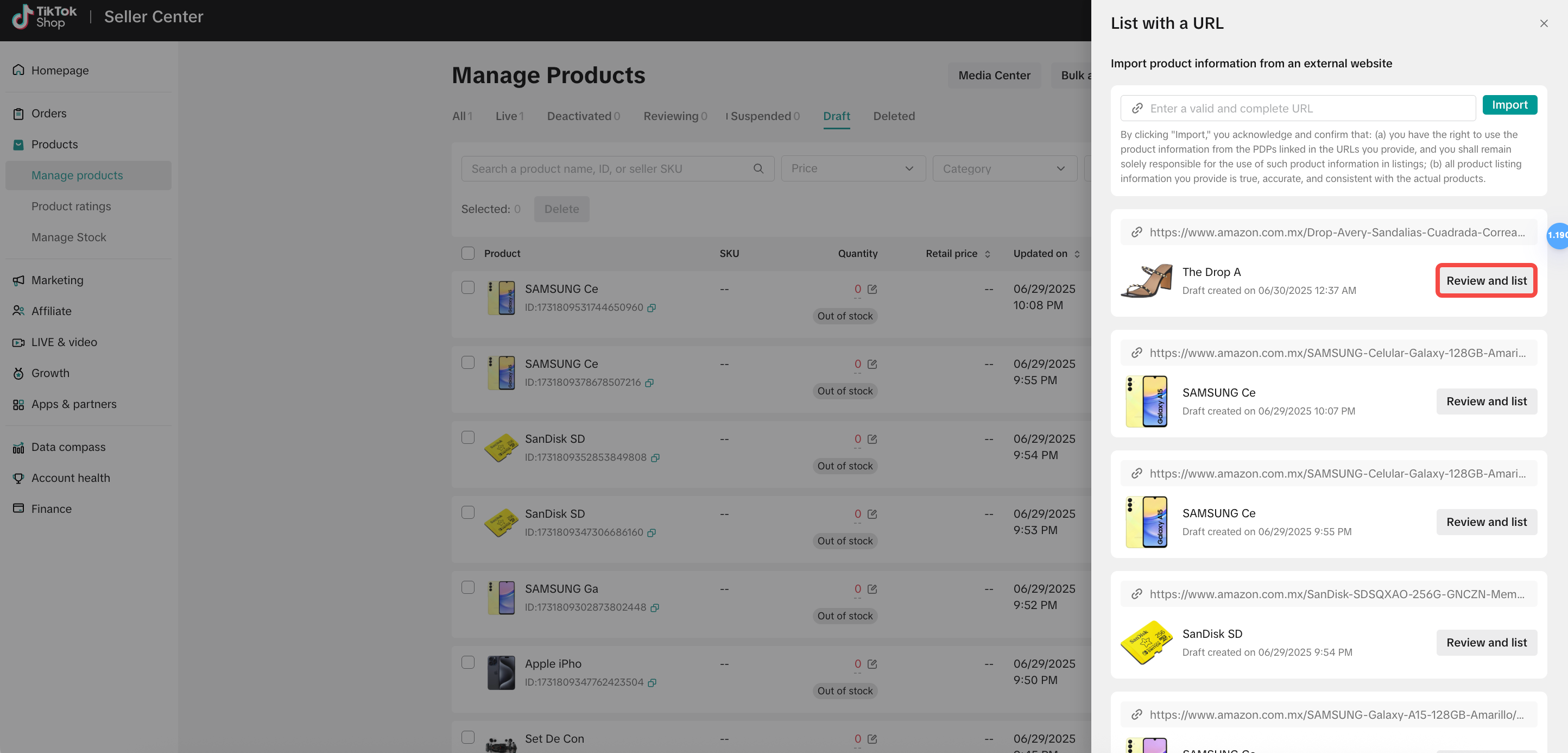Switch to the Deactivated tab
The image size is (1568, 753).
[583, 116]
